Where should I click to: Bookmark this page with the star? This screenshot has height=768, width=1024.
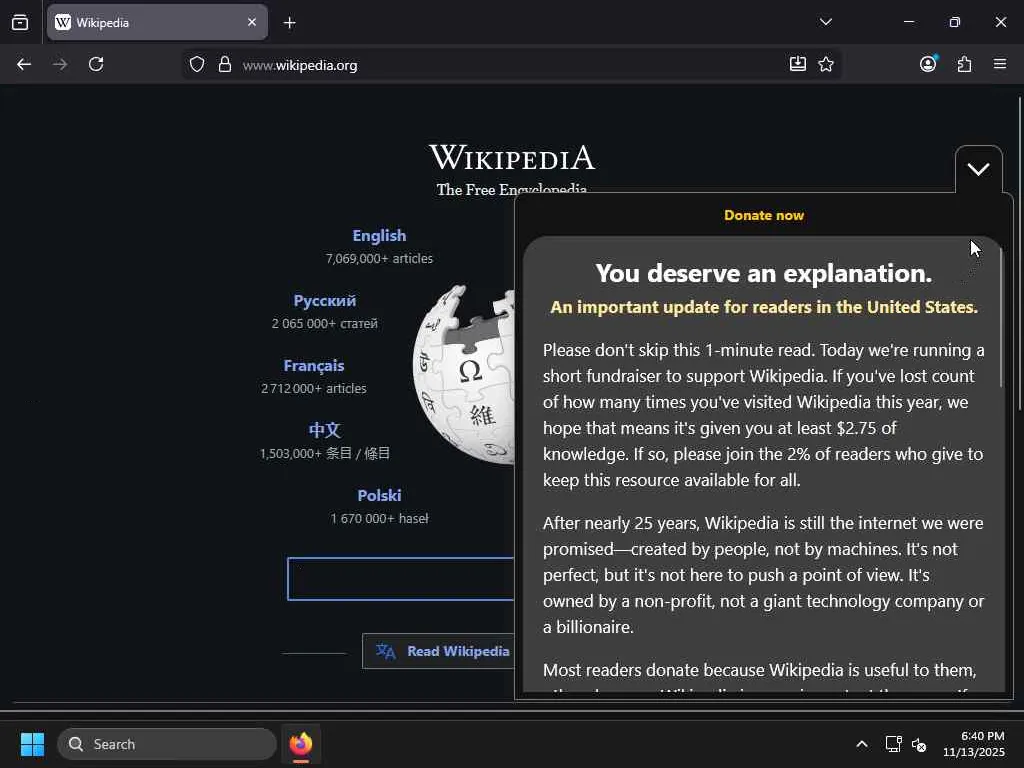pyautogui.click(x=825, y=64)
